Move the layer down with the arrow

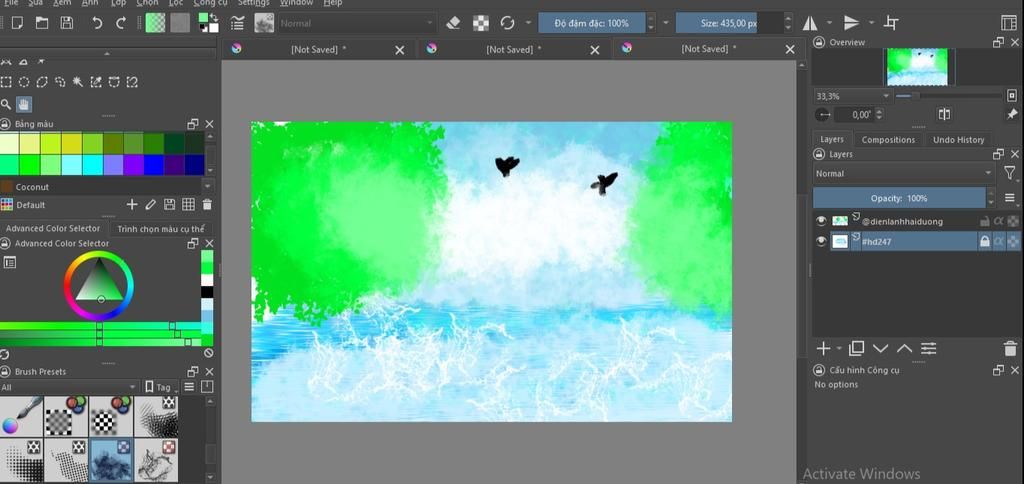pos(880,349)
